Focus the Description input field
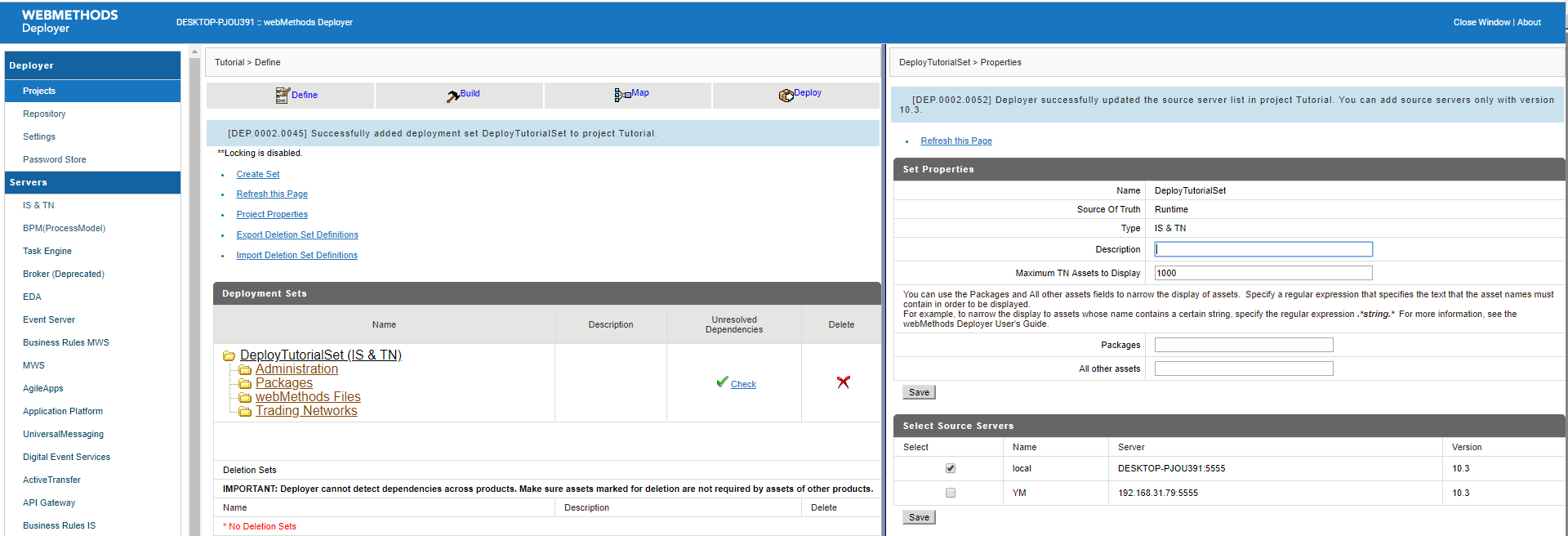1568x536 pixels. pos(1263,249)
